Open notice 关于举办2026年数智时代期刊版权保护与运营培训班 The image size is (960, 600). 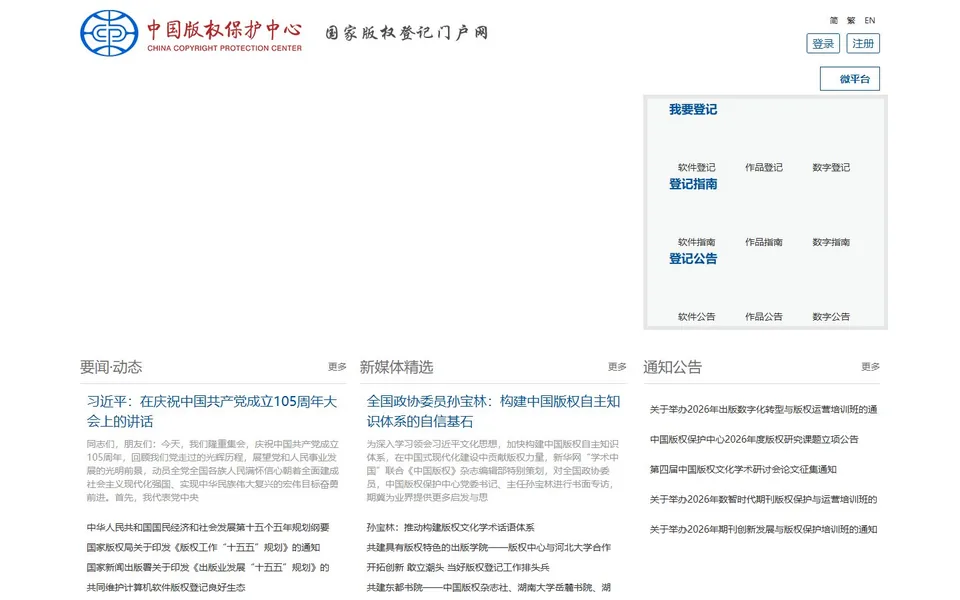coord(763,500)
